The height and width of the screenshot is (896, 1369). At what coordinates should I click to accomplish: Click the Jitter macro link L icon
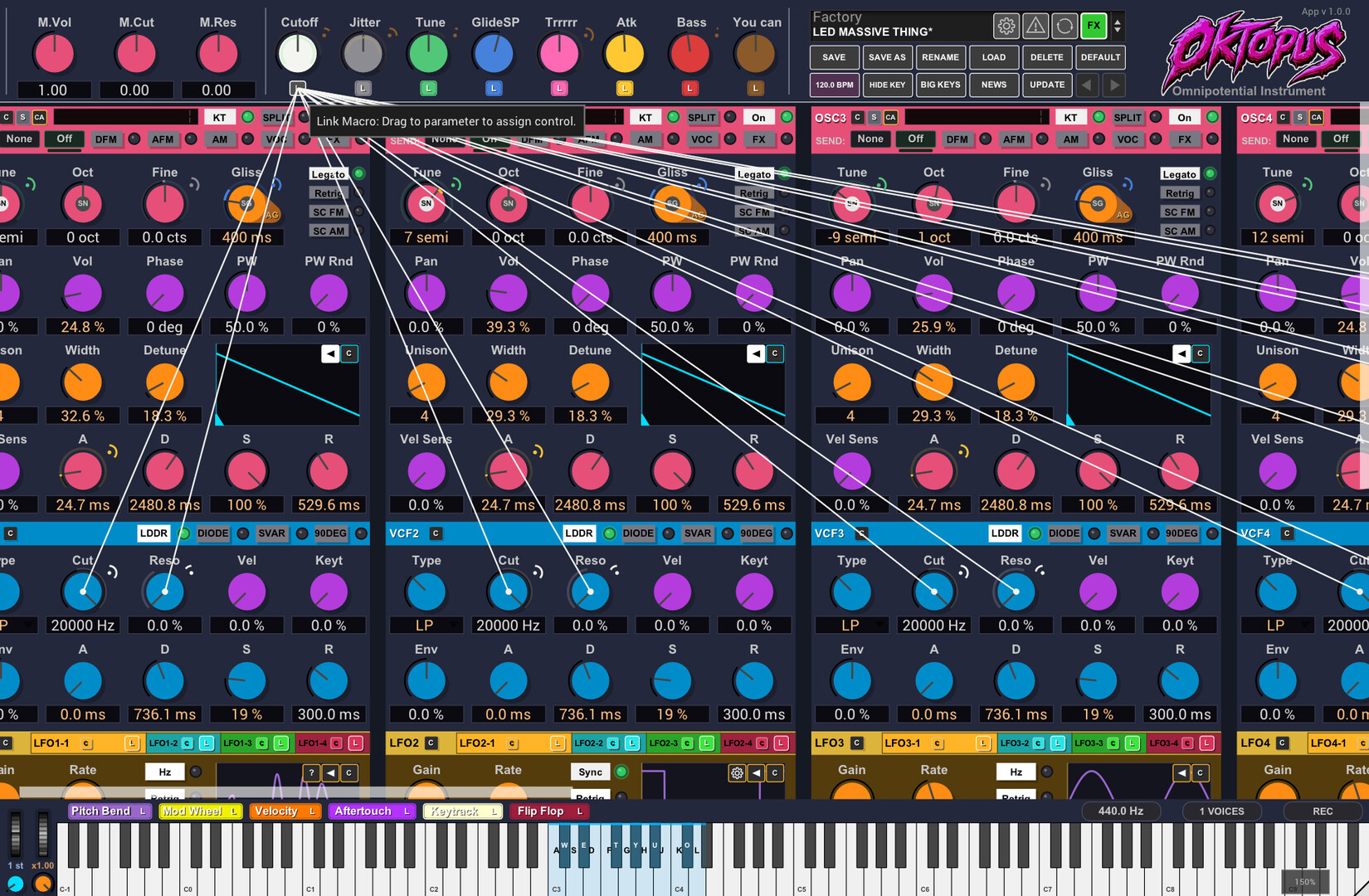(363, 88)
